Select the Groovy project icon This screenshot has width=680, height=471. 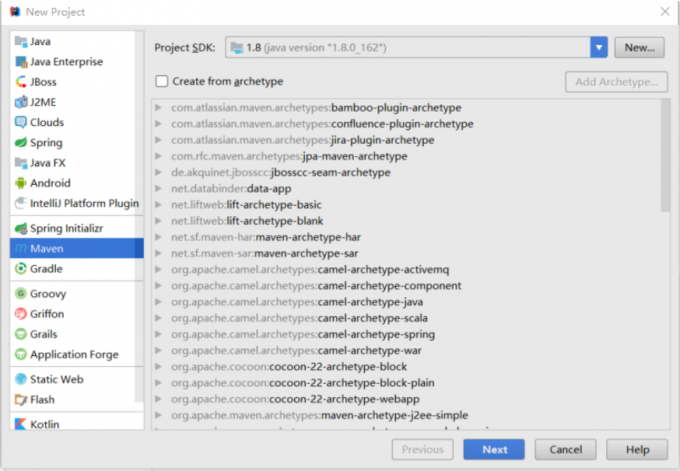point(21,294)
